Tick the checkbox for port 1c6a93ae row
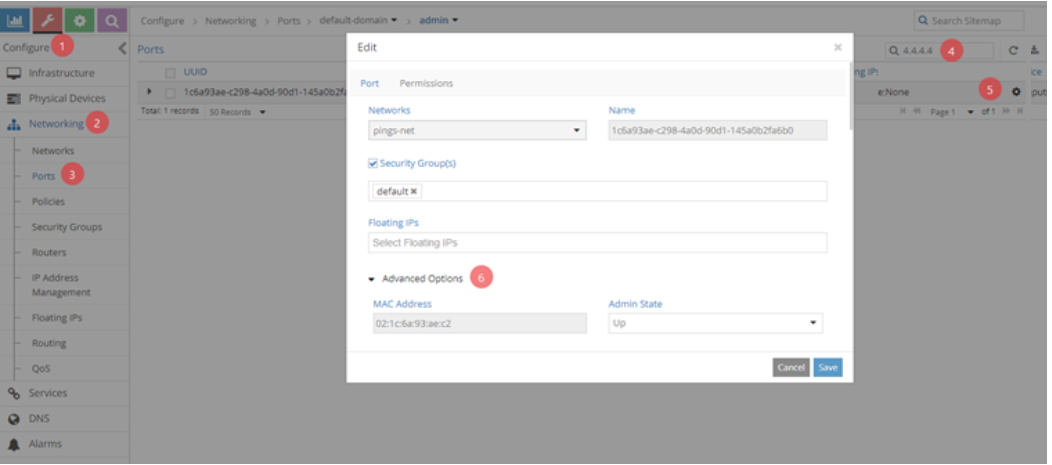Viewport: 1052px width, 465px height. point(170,93)
